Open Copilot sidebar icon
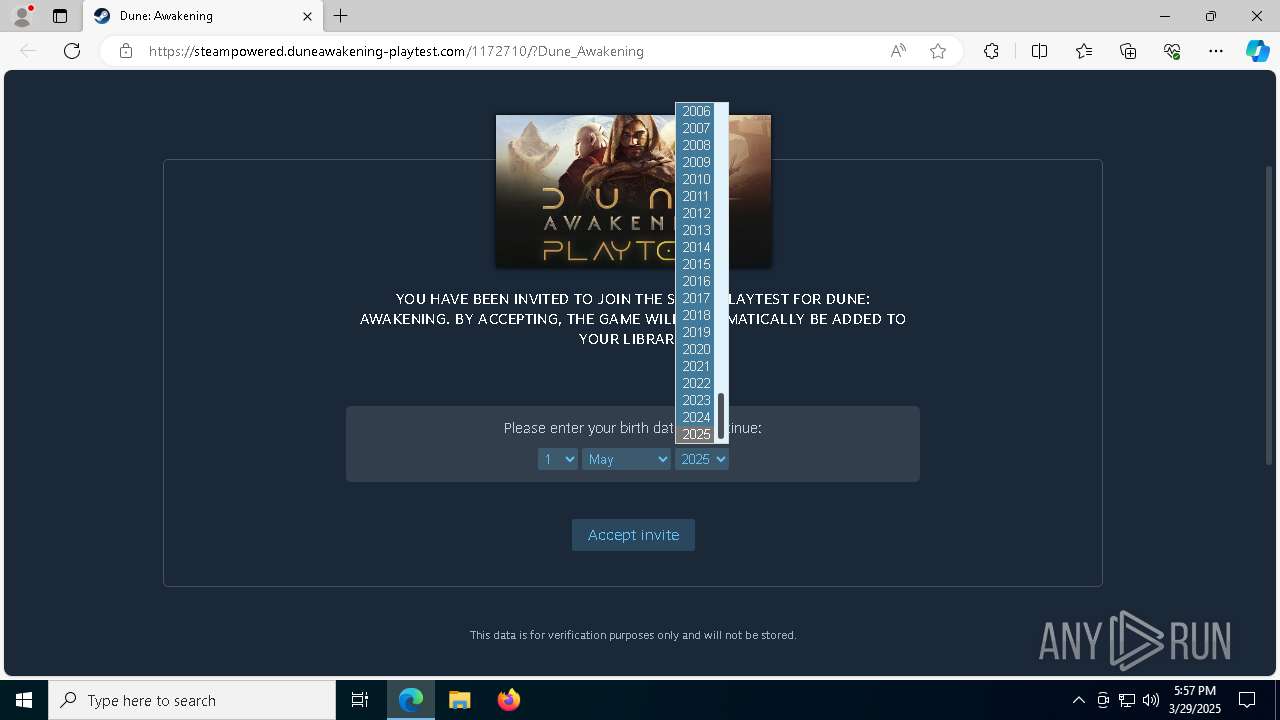The width and height of the screenshot is (1280, 720). tap(1257, 51)
